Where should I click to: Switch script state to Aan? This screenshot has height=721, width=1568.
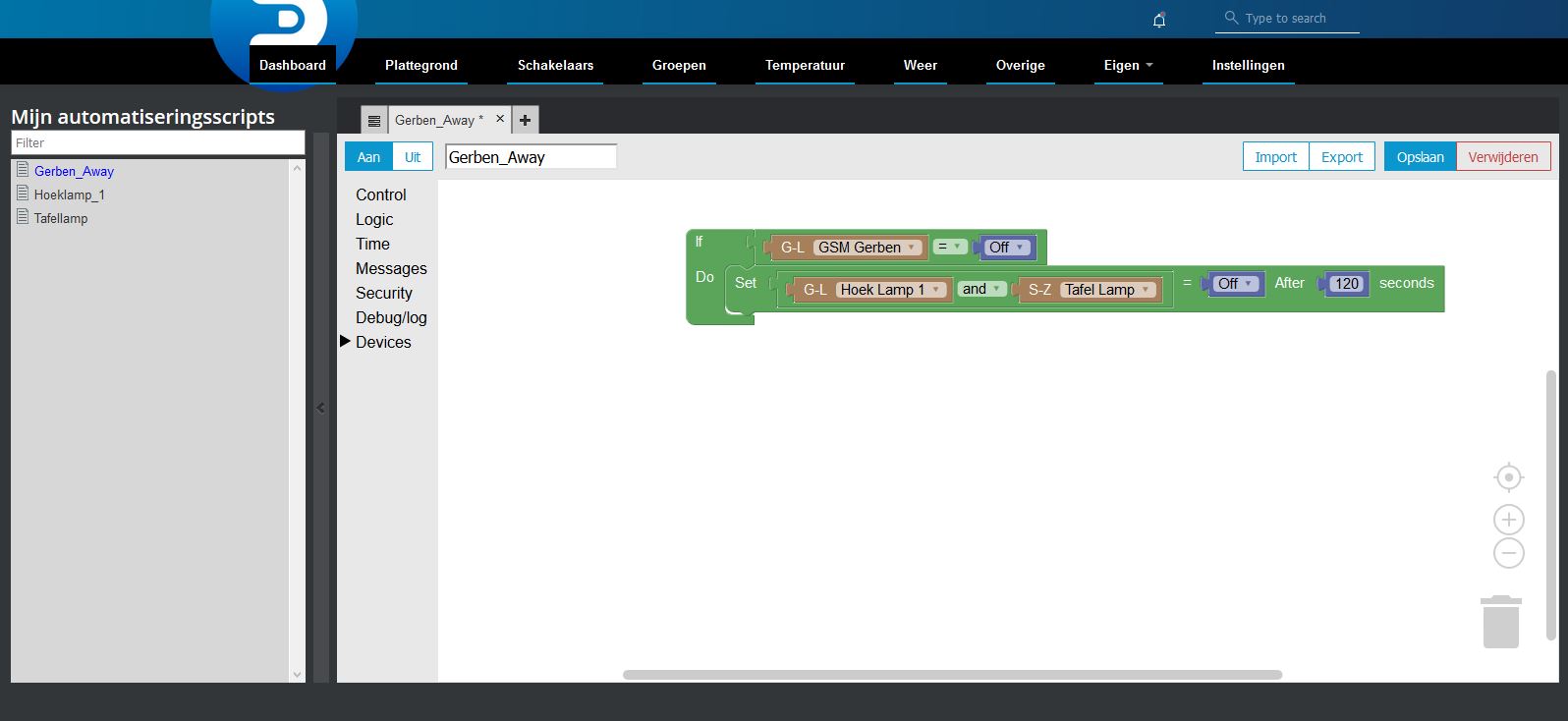point(368,157)
